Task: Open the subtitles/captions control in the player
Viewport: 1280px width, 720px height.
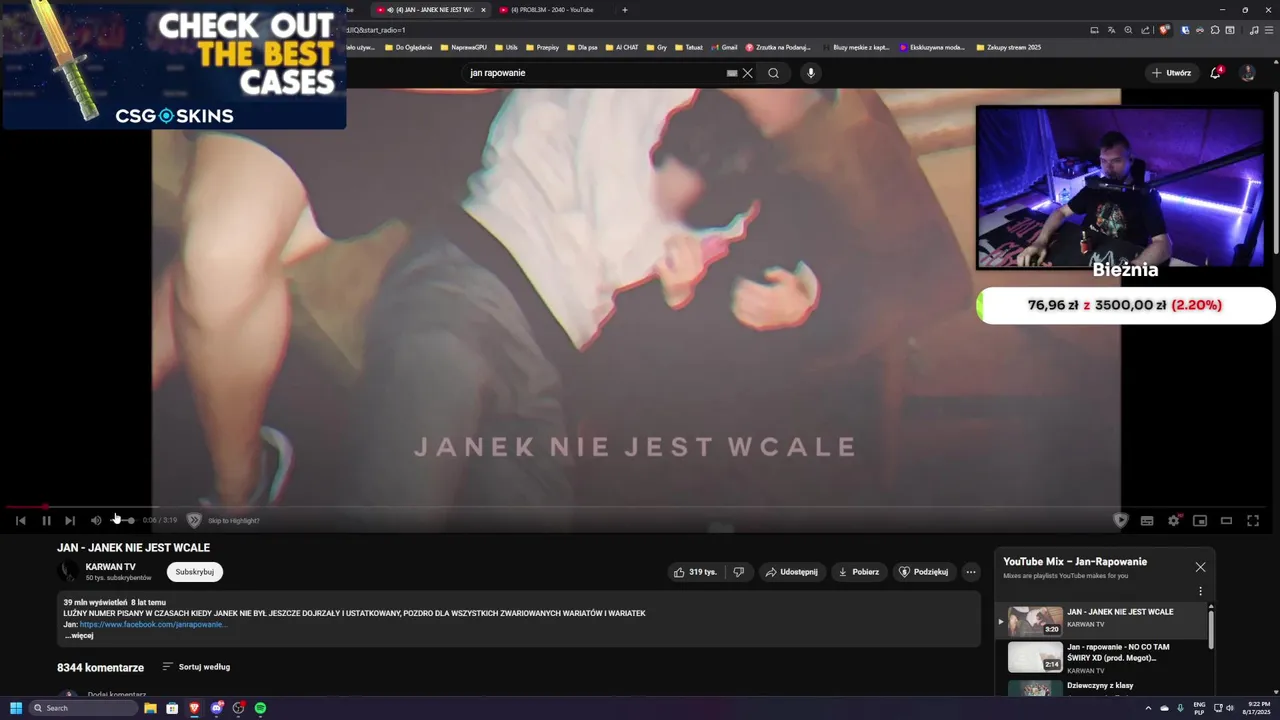Action: click(1147, 520)
